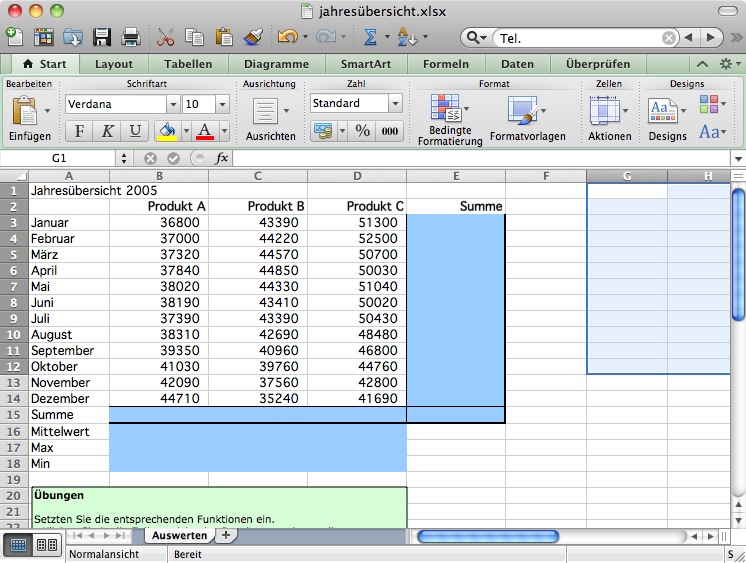
Task: Click the red font color swatch
Action: [x=205, y=132]
